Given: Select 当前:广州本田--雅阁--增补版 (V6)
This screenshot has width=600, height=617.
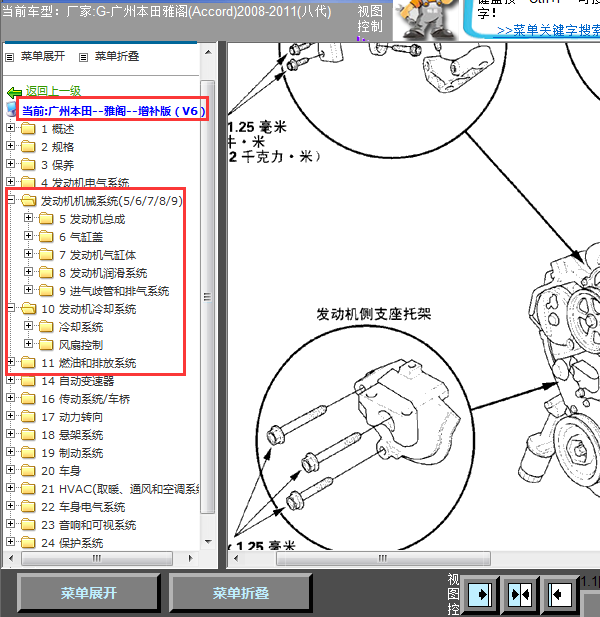Looking at the screenshot, I should [114, 111].
